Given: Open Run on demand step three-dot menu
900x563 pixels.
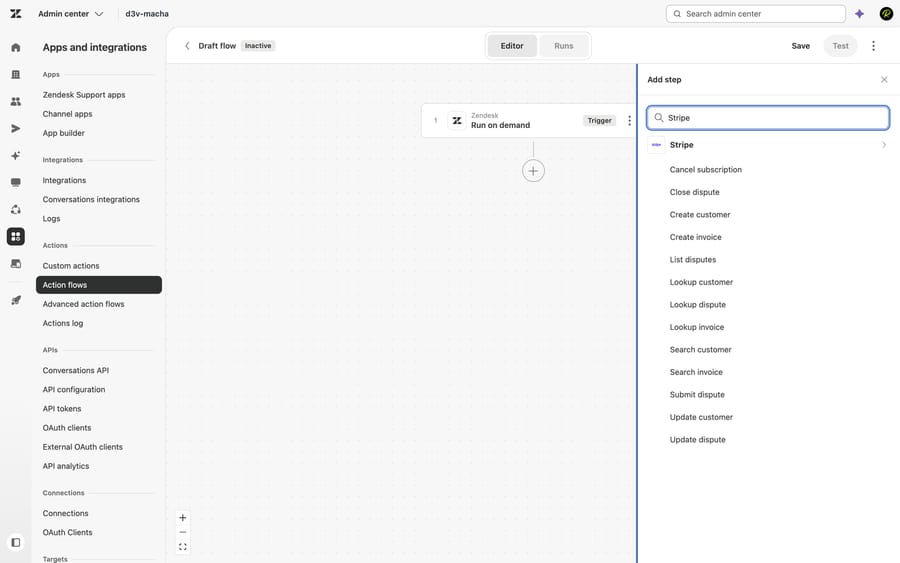Looking at the screenshot, I should 629,121.
